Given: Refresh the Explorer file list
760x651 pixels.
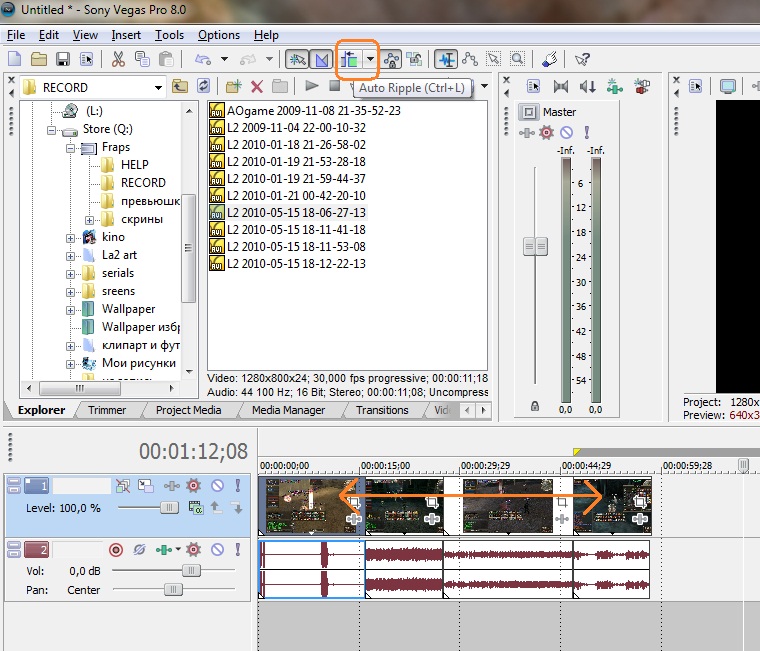Looking at the screenshot, I should tap(204, 87).
